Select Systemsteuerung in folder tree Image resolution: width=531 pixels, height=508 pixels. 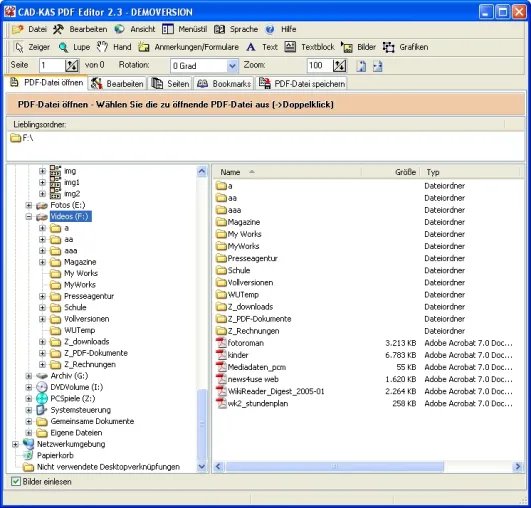click(x=80, y=410)
